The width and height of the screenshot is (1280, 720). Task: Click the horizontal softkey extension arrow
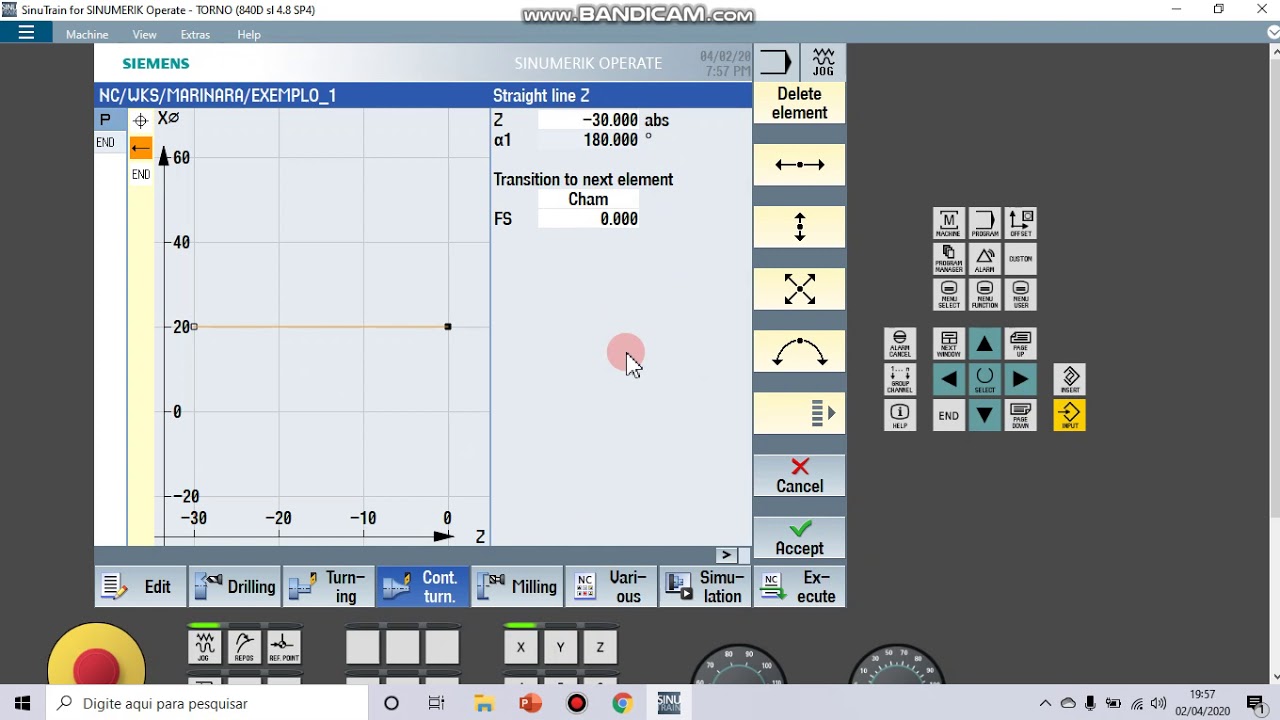coord(727,555)
